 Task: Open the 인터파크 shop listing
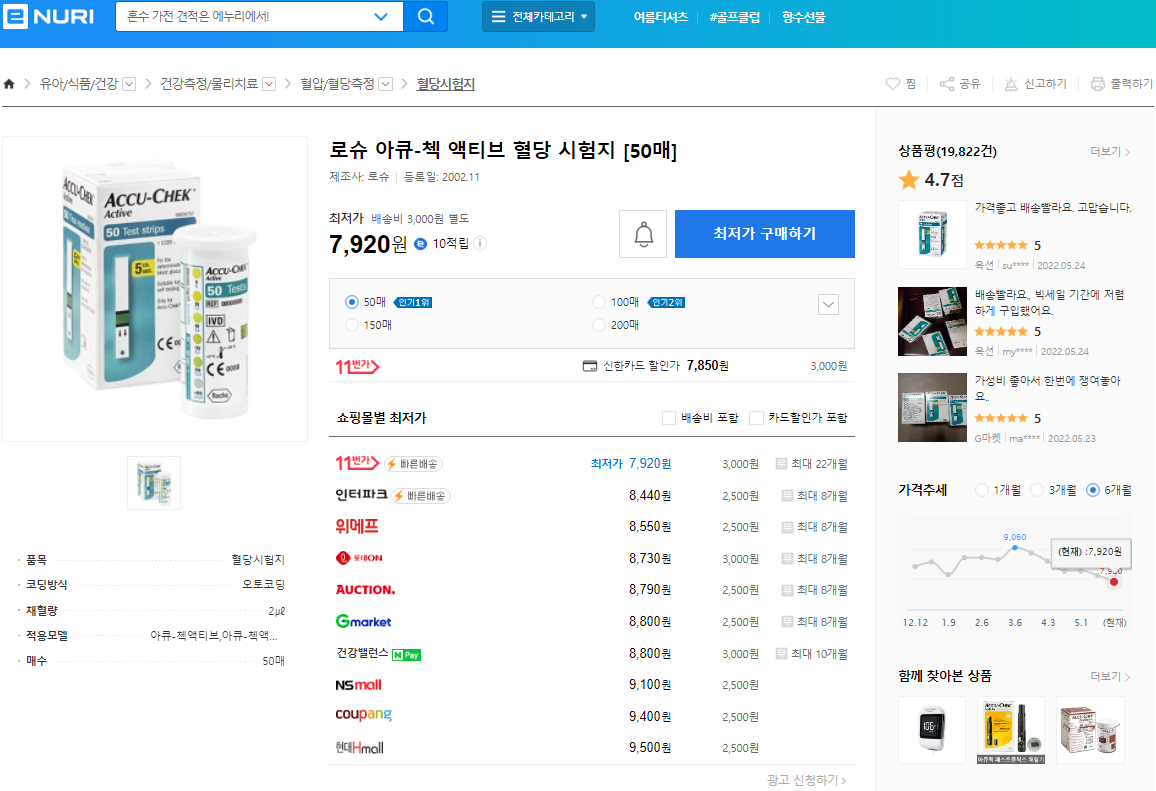click(361, 495)
